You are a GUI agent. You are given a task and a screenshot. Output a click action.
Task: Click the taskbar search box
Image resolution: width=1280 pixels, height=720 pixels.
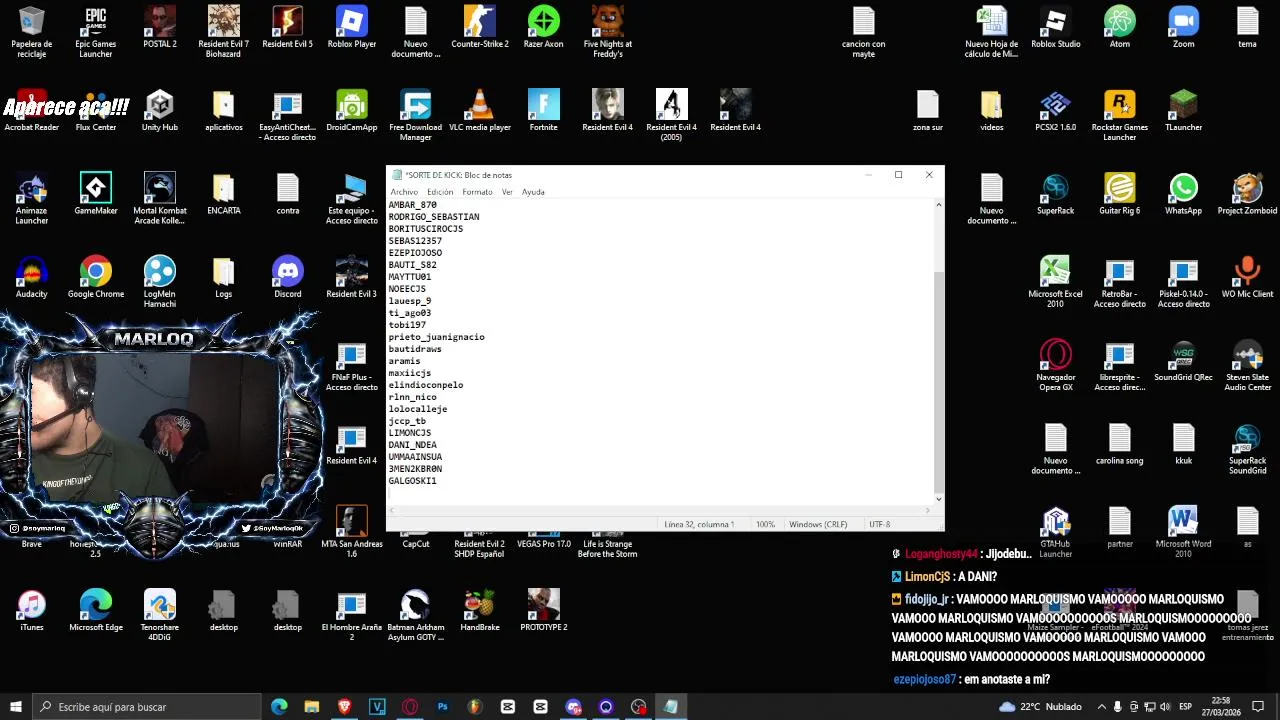tap(146, 707)
